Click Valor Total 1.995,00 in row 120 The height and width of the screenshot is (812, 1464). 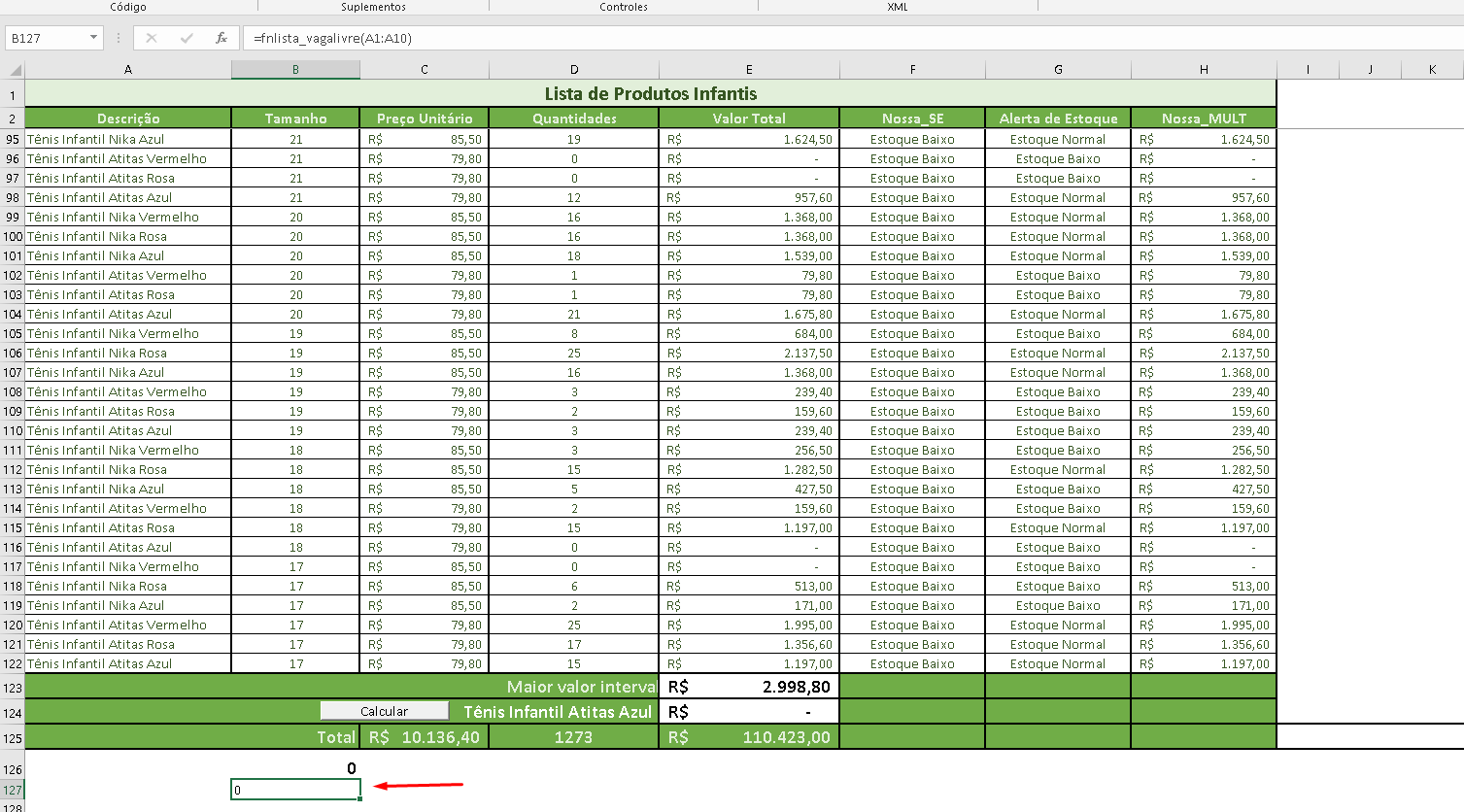749,625
